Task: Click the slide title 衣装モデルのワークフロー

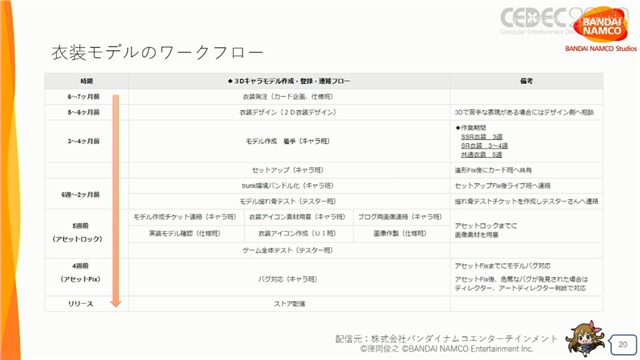Action: coord(157,53)
